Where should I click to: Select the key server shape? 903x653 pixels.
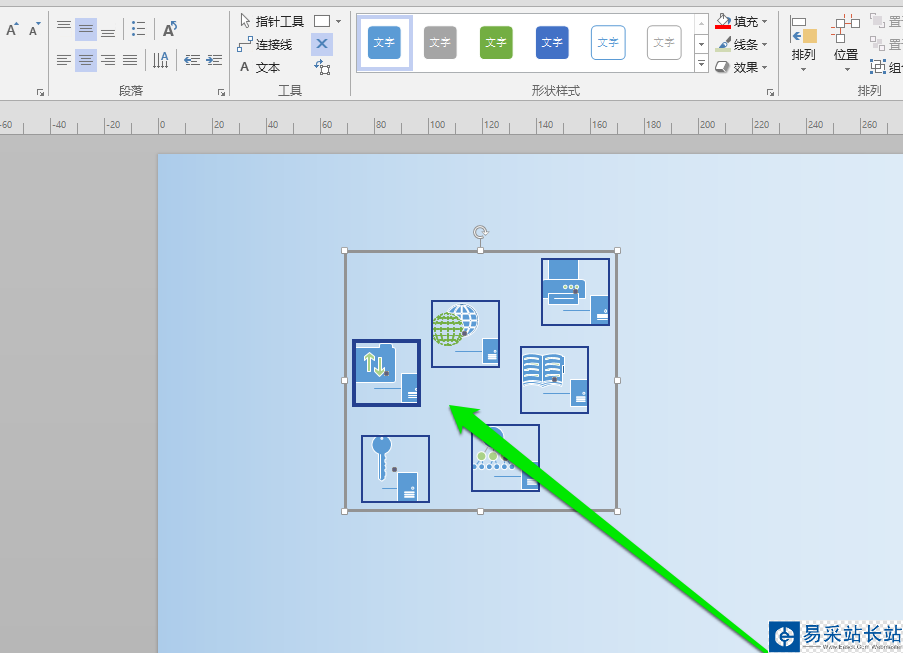click(396, 469)
